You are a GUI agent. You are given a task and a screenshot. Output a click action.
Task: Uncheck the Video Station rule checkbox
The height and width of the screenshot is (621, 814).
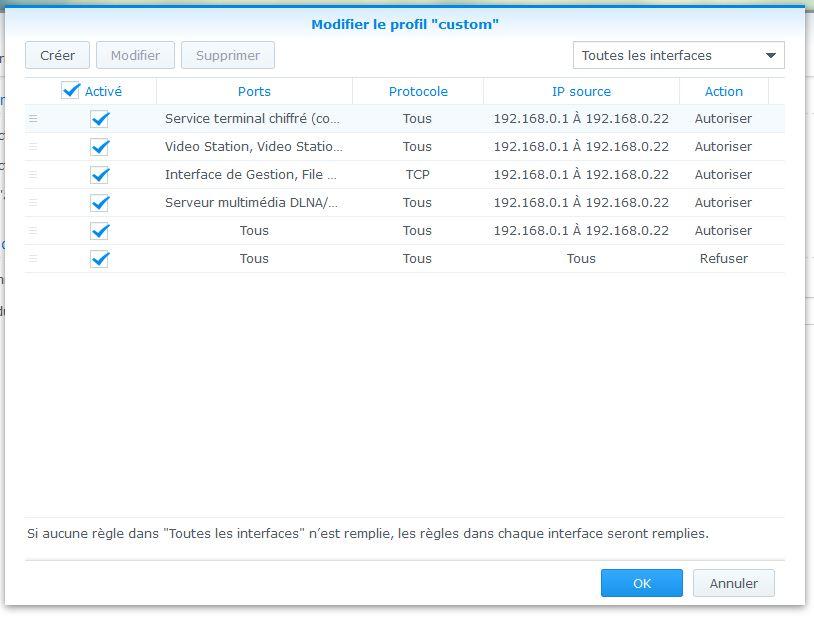[99, 147]
